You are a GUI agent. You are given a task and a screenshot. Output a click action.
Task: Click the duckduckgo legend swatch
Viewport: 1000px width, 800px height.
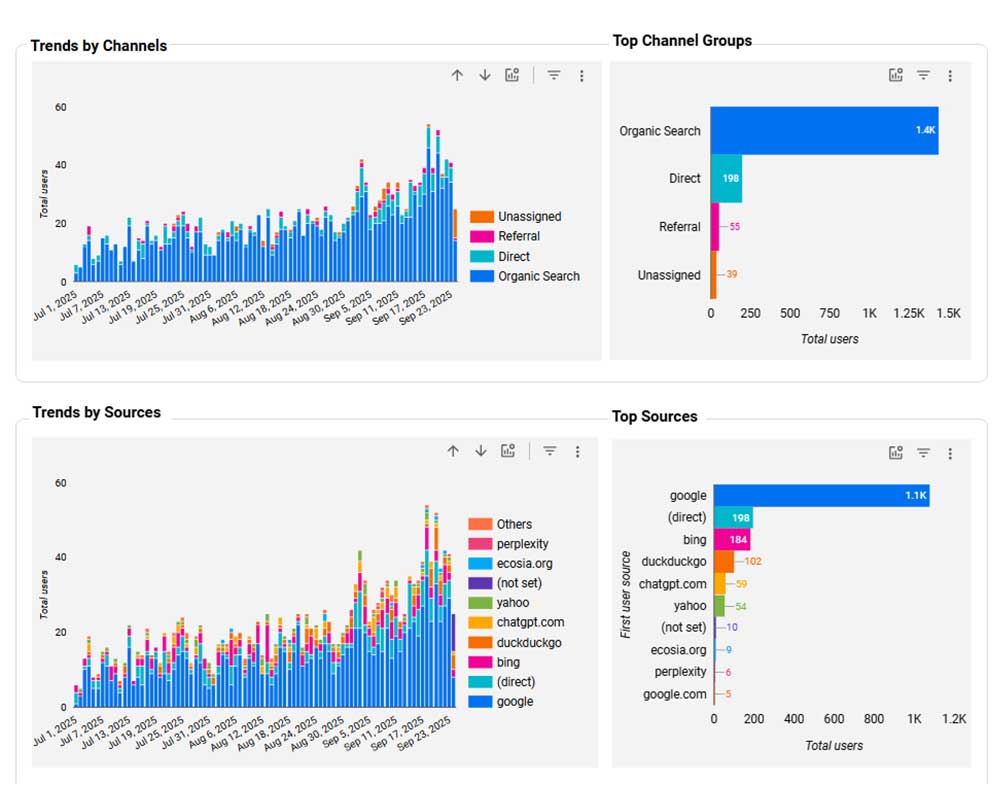click(480, 642)
